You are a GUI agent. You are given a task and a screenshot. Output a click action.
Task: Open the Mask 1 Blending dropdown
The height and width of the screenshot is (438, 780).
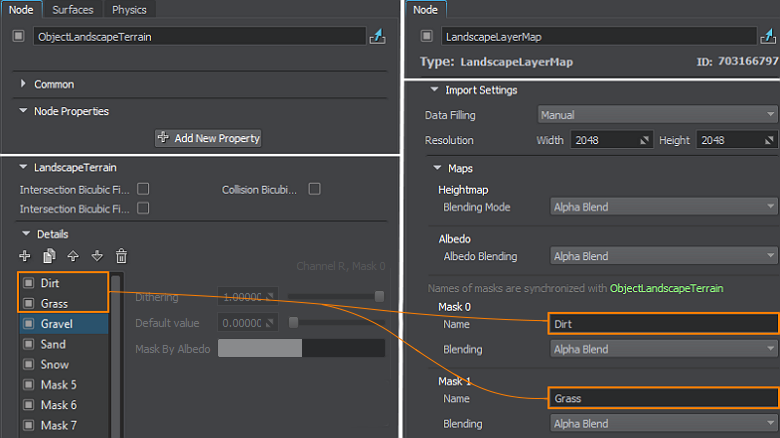pos(664,424)
